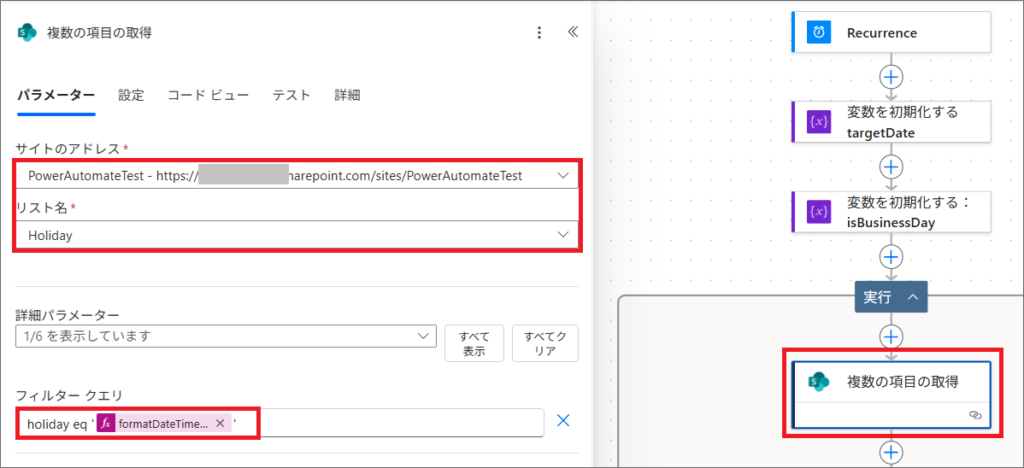The height and width of the screenshot is (468, 1024).
Task: Switch to the コード ビュー tab
Action: [x=208, y=95]
